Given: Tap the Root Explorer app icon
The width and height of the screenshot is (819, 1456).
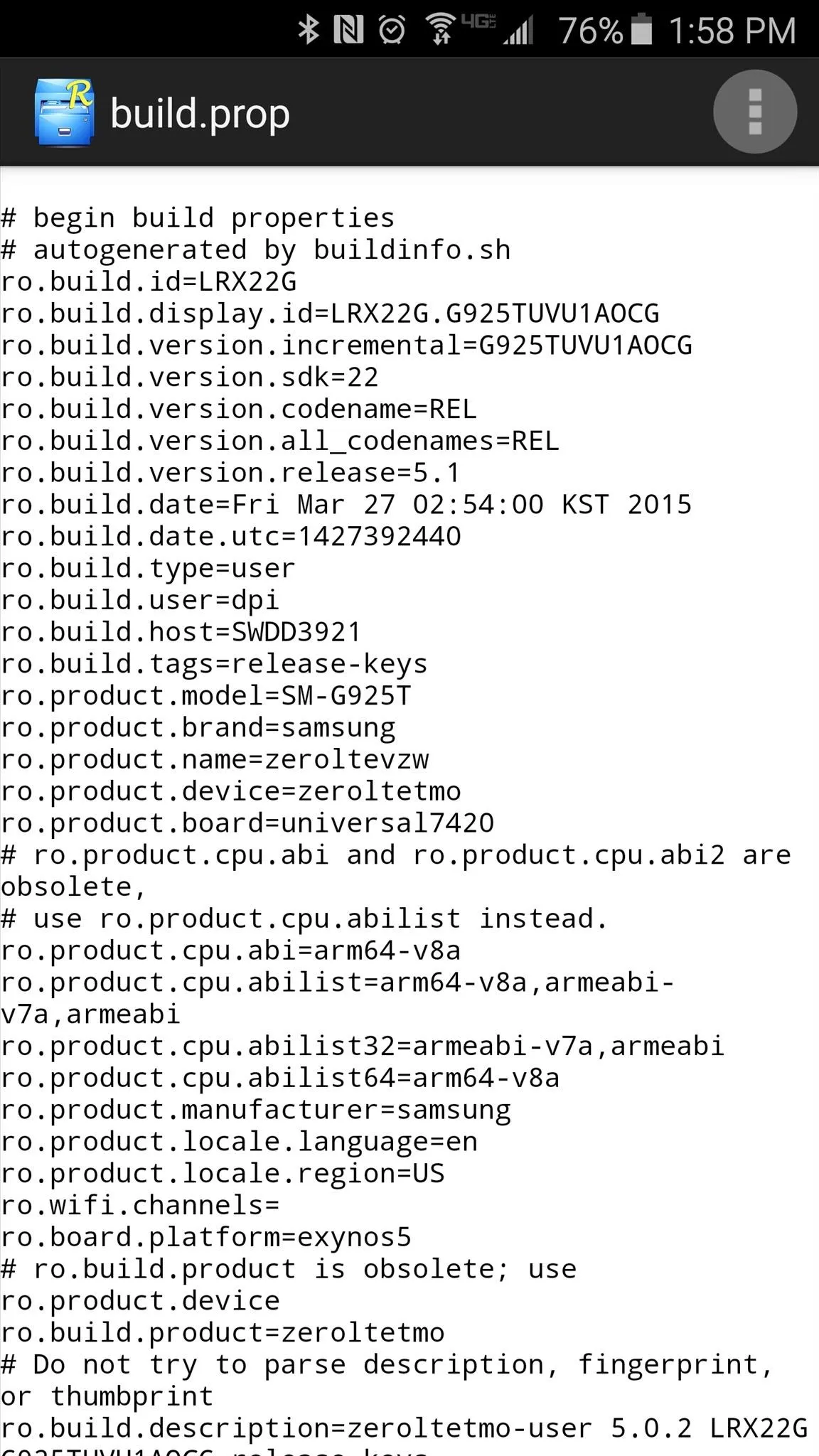Looking at the screenshot, I should 65,112.
